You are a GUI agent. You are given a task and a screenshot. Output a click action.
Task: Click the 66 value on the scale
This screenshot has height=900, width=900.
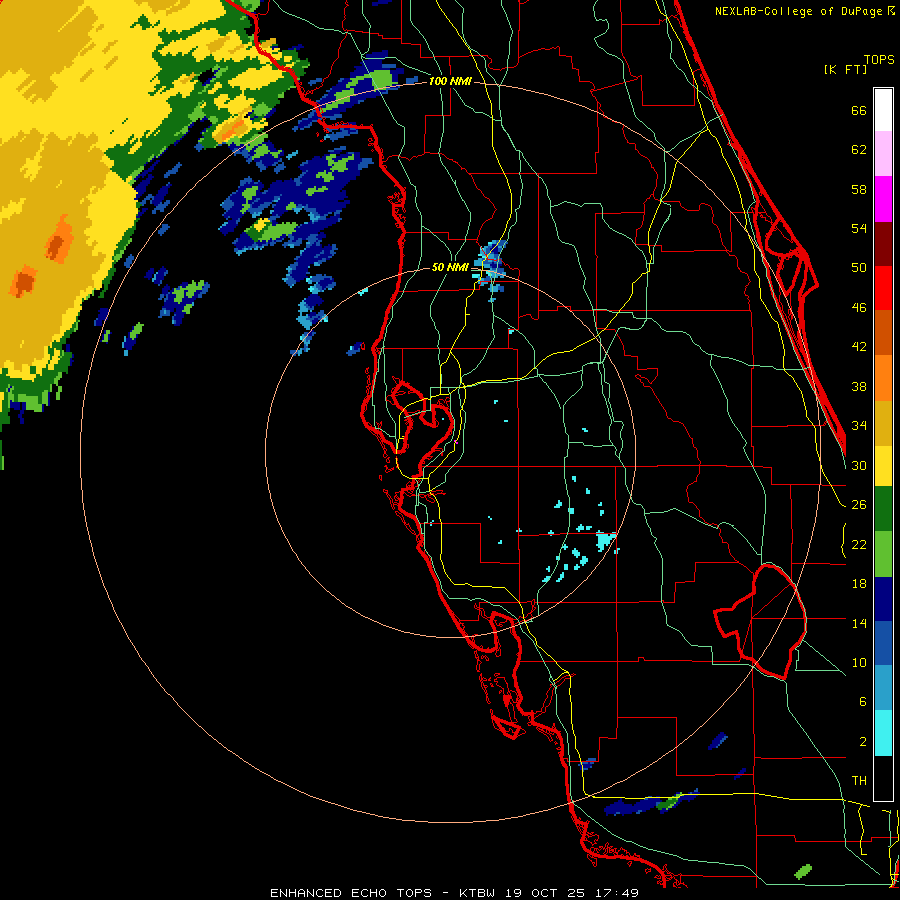(859, 110)
